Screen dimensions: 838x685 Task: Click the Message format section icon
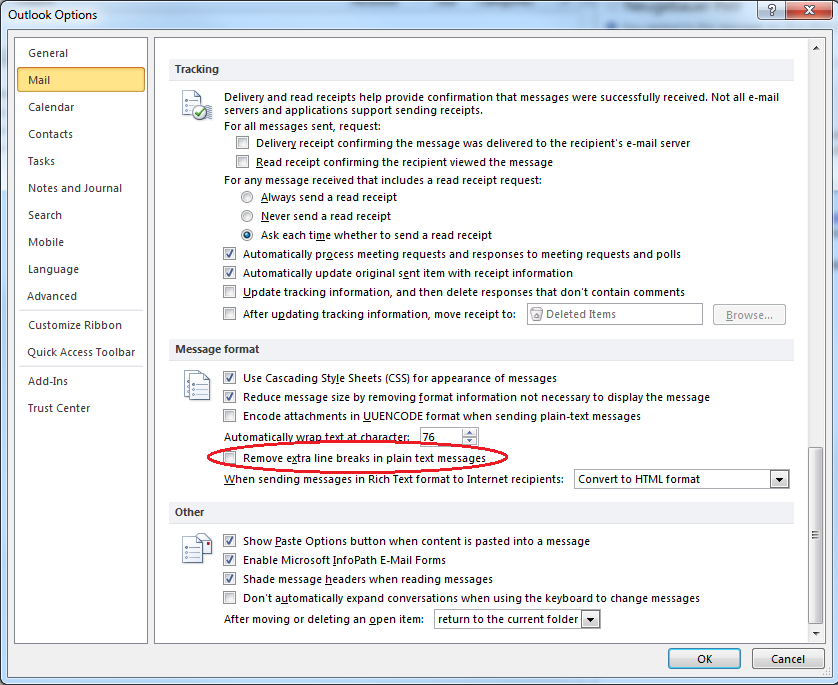tap(195, 386)
